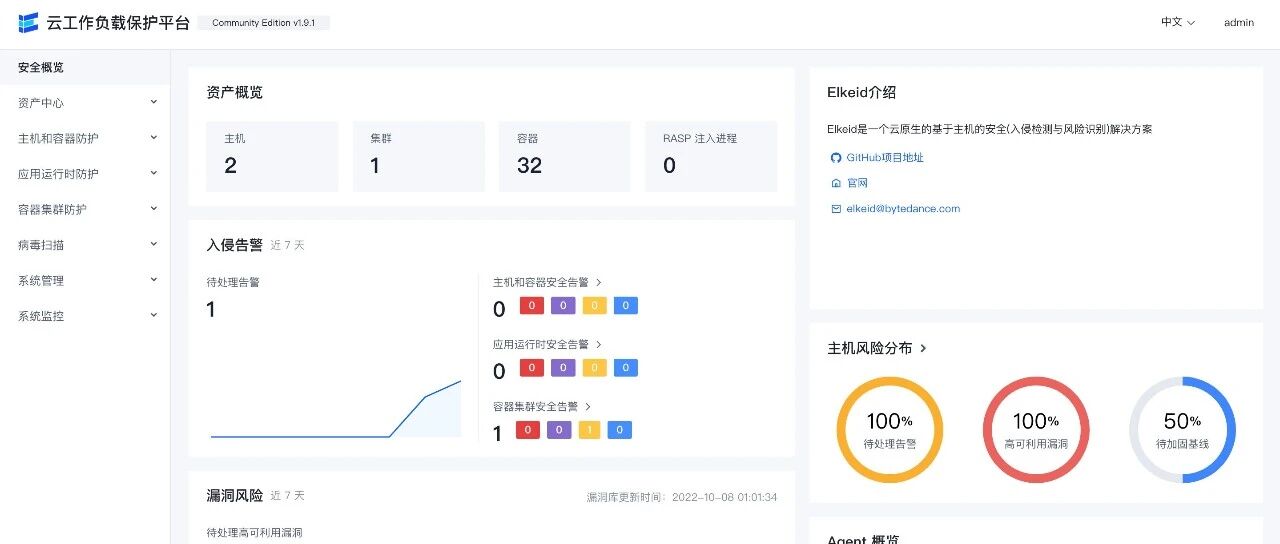Click the 容器 asset card showing 32
This screenshot has width=1280, height=544.
click(565, 156)
